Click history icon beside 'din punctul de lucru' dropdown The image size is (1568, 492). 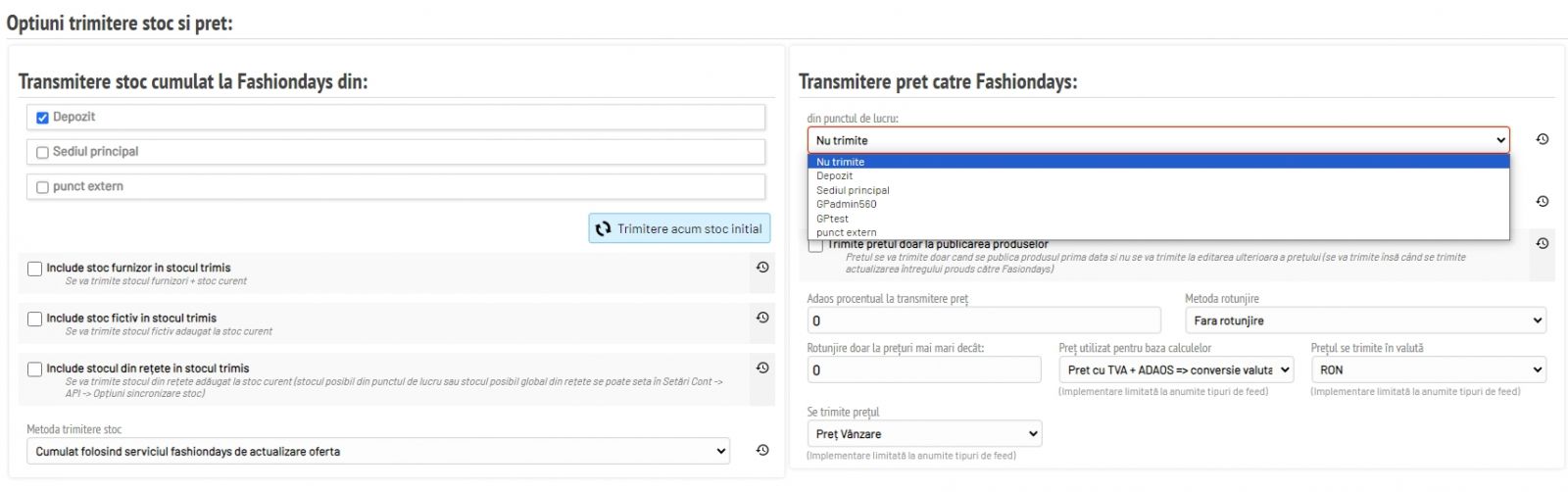(1542, 140)
